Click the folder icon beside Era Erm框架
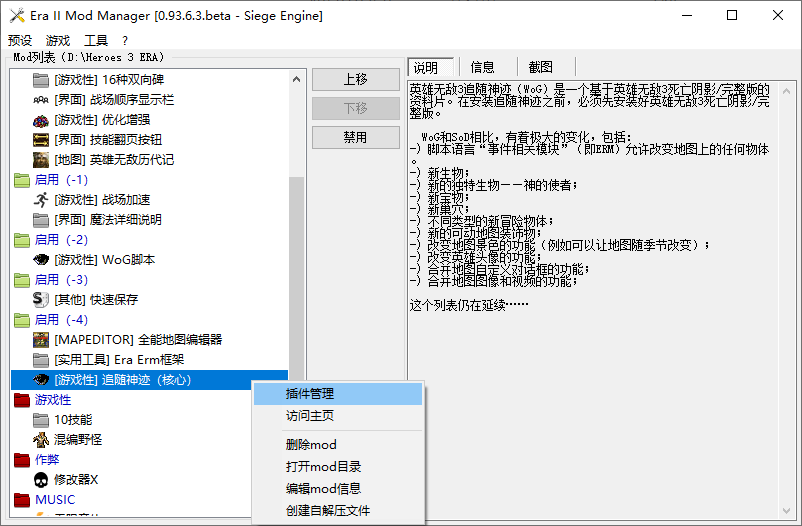Image resolution: width=802 pixels, height=526 pixels. tap(41, 360)
